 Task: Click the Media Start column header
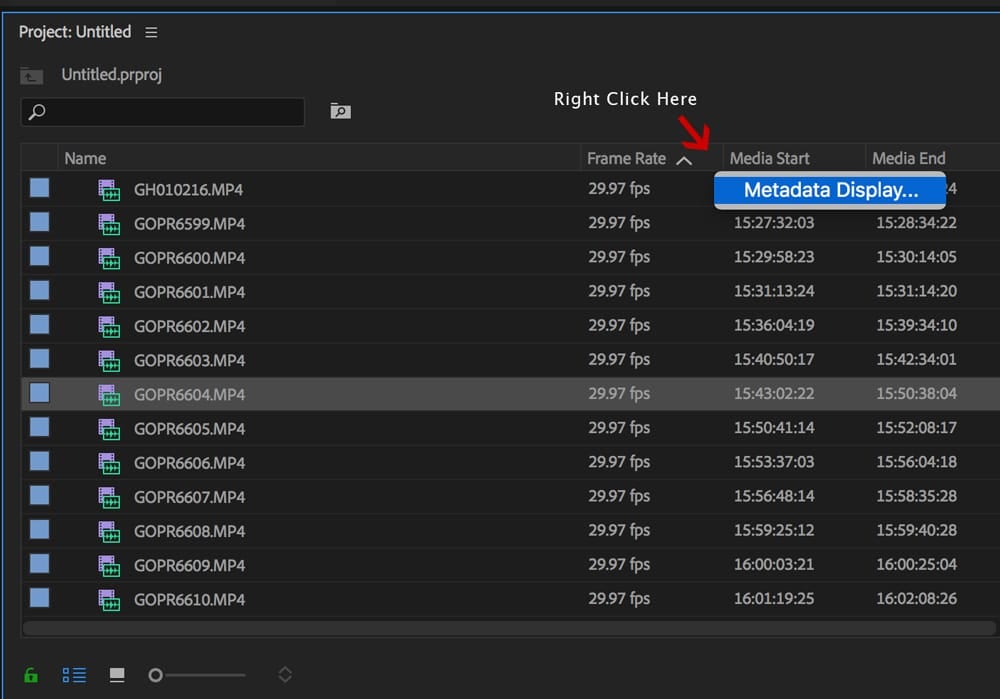point(769,157)
